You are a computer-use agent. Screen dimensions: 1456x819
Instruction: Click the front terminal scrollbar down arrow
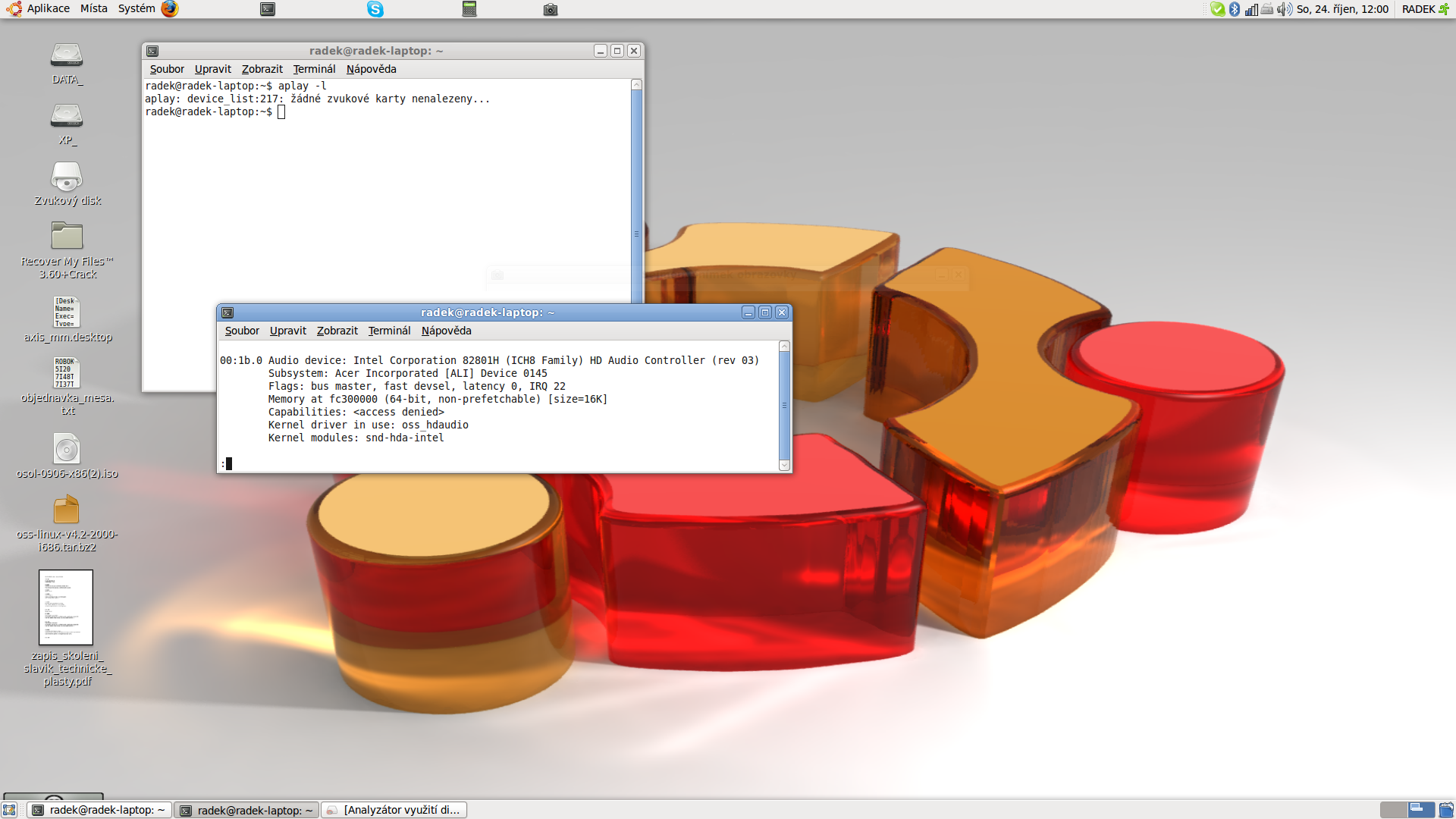click(x=784, y=465)
